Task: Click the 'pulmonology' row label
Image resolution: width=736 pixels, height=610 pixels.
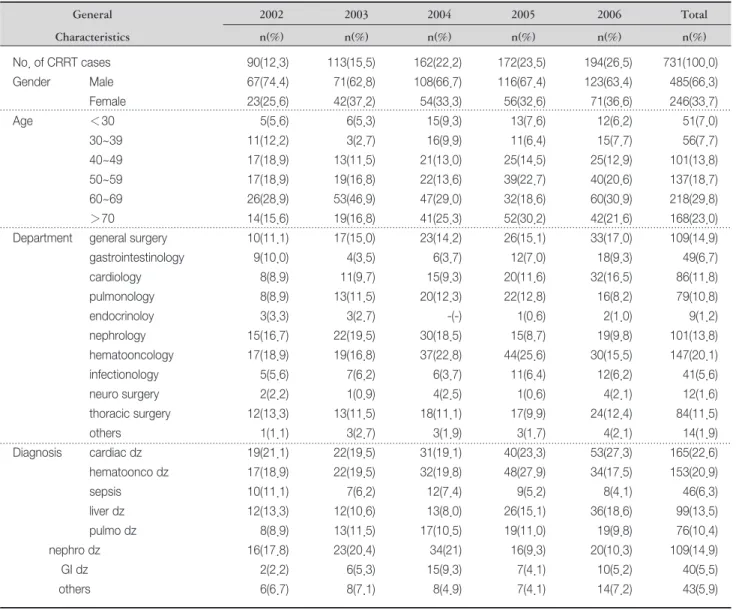Action: 122,297
